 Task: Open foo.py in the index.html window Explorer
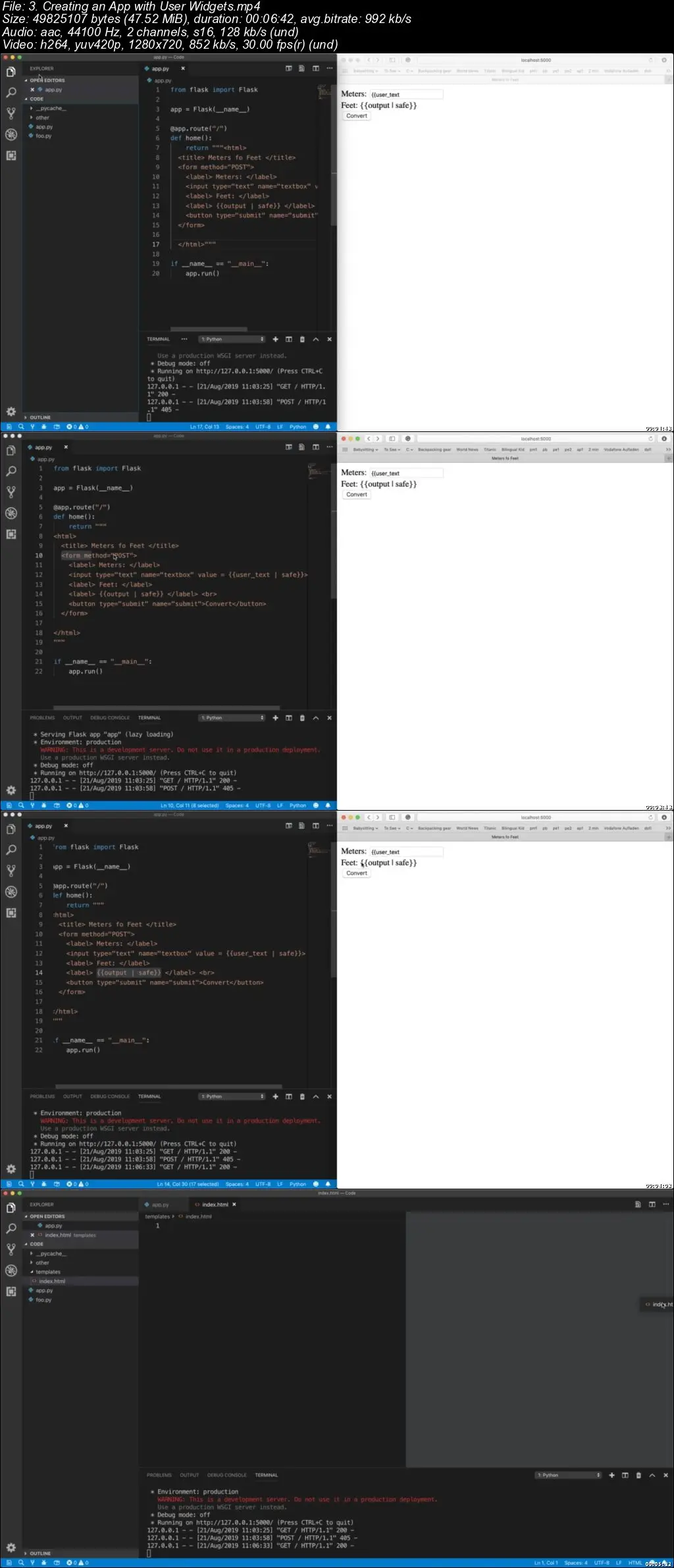[x=43, y=1299]
